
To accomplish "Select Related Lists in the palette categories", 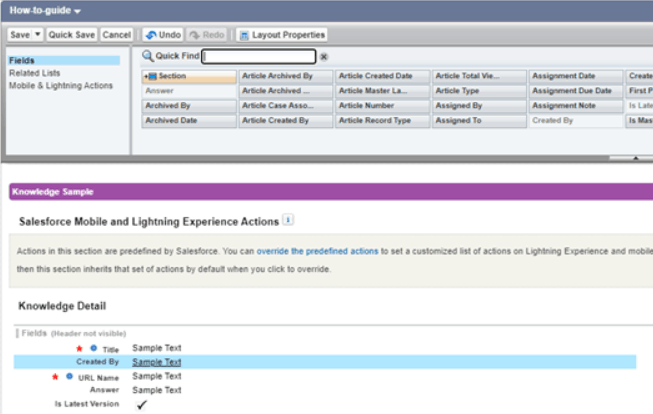I will (35, 73).
